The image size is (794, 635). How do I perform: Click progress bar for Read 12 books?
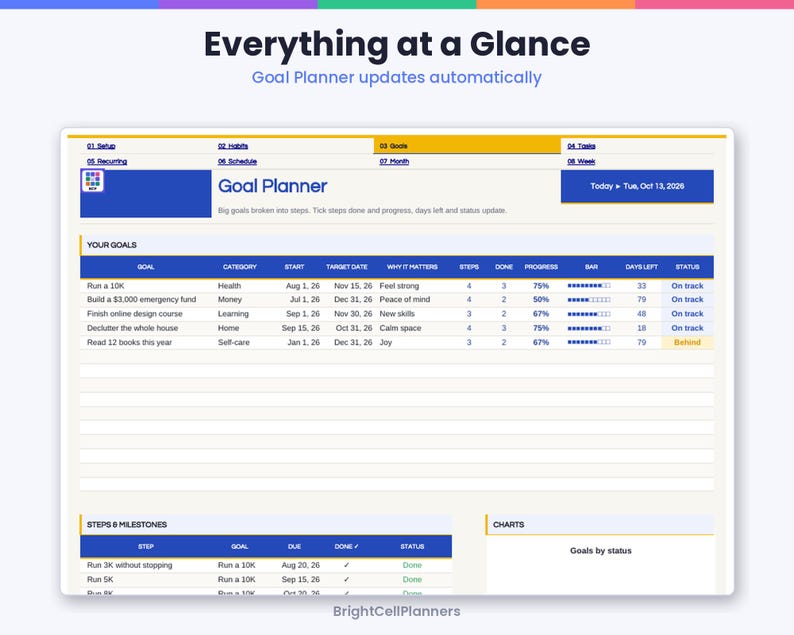pyautogui.click(x=589, y=342)
